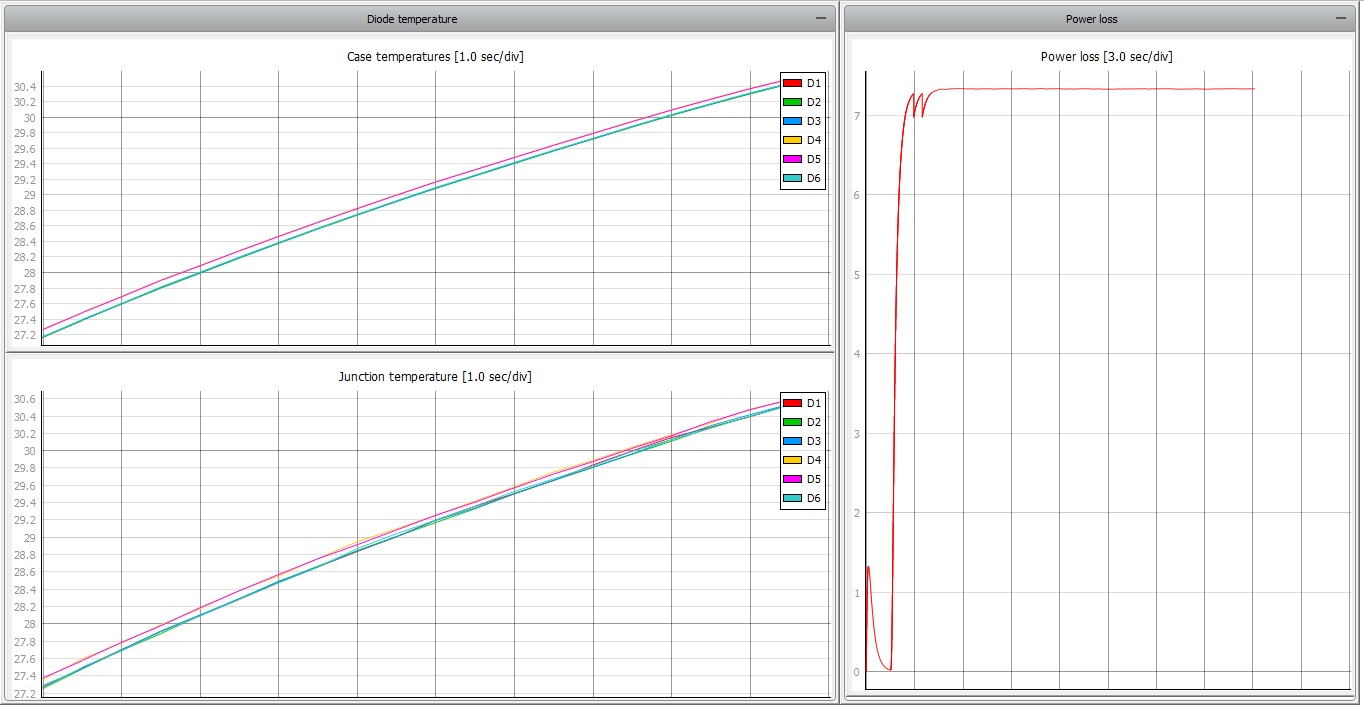Click teal D6 swatch in Case temperatures legend

(x=792, y=178)
